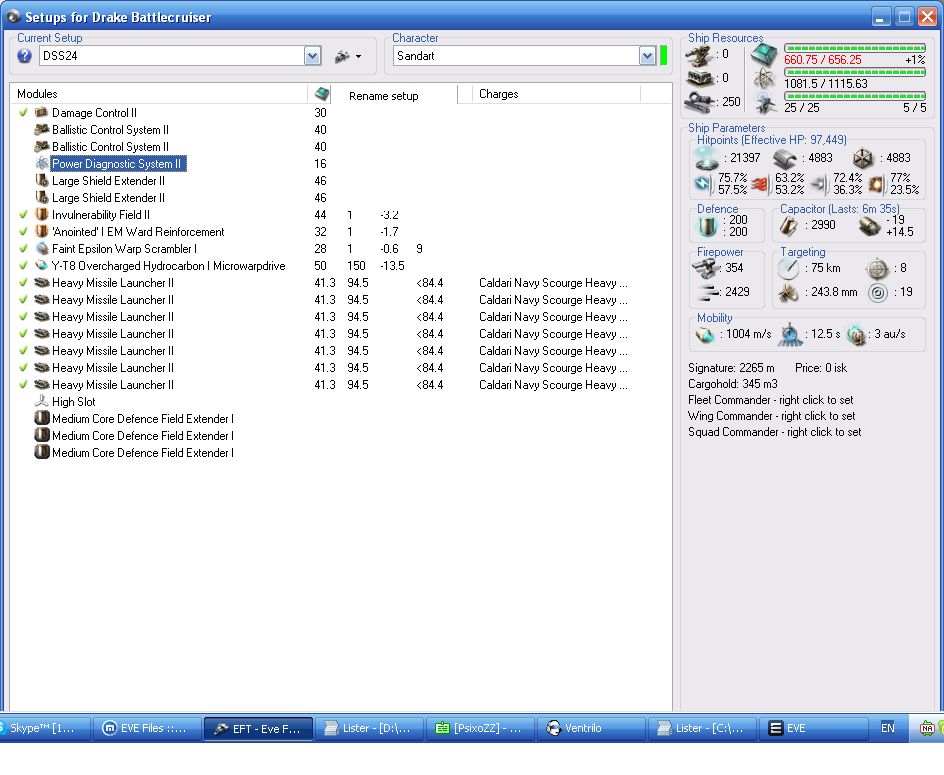
Task: Toggle the Damage Control II active checkmark
Action: [23, 112]
